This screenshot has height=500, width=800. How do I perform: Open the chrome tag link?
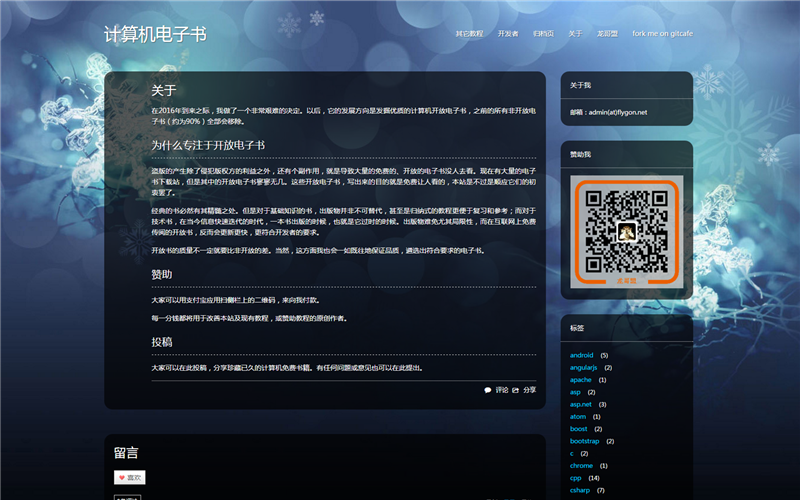pyautogui.click(x=581, y=465)
